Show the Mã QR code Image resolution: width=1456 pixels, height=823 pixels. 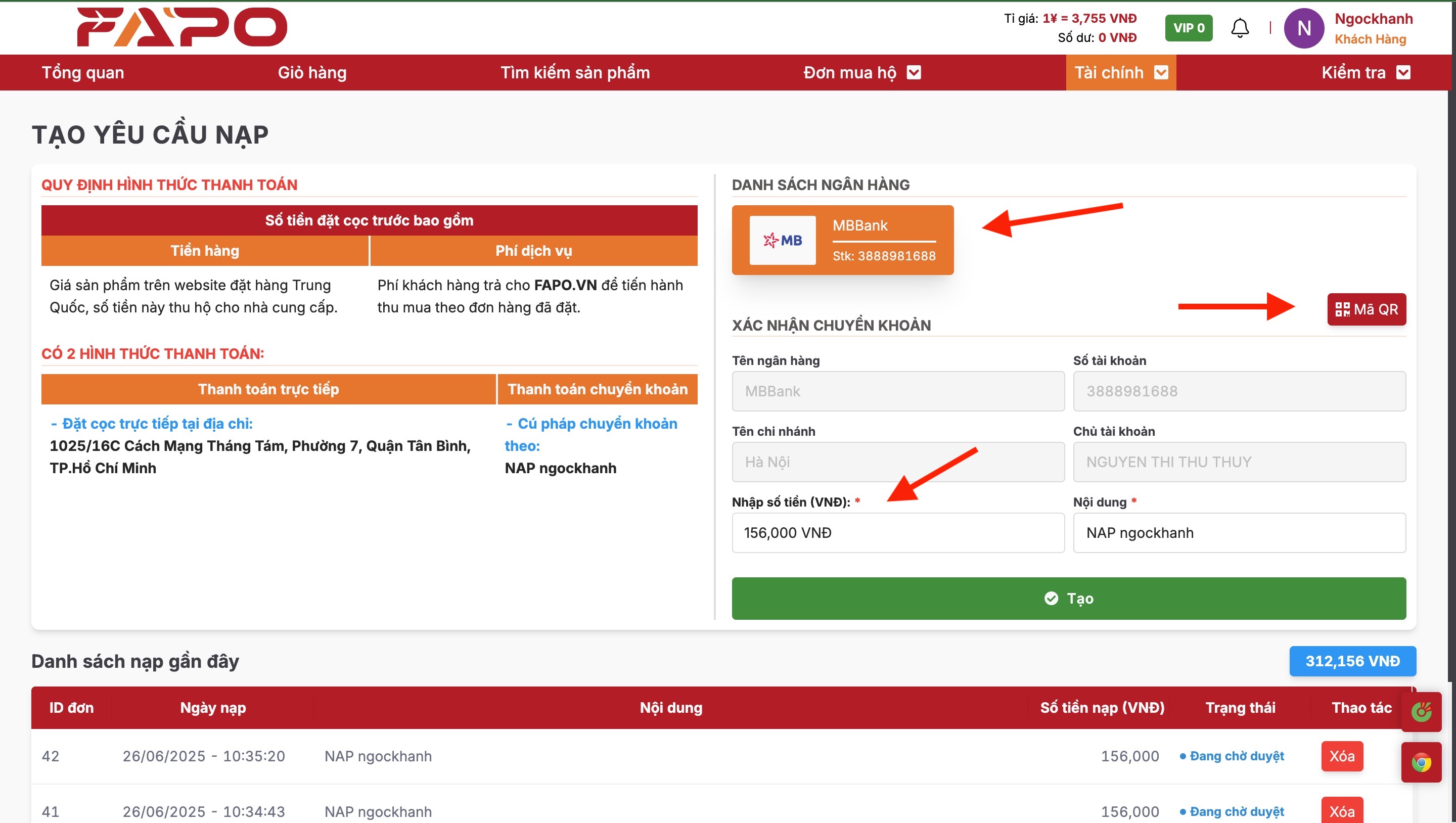(1366, 309)
